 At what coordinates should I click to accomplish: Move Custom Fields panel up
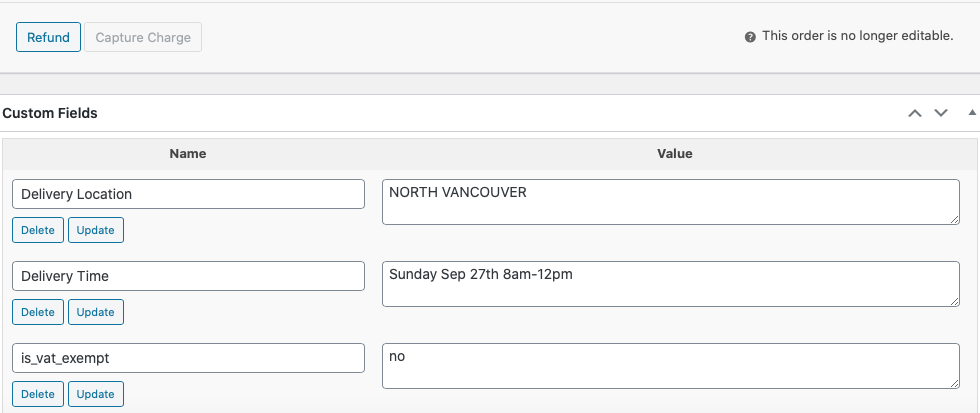914,113
